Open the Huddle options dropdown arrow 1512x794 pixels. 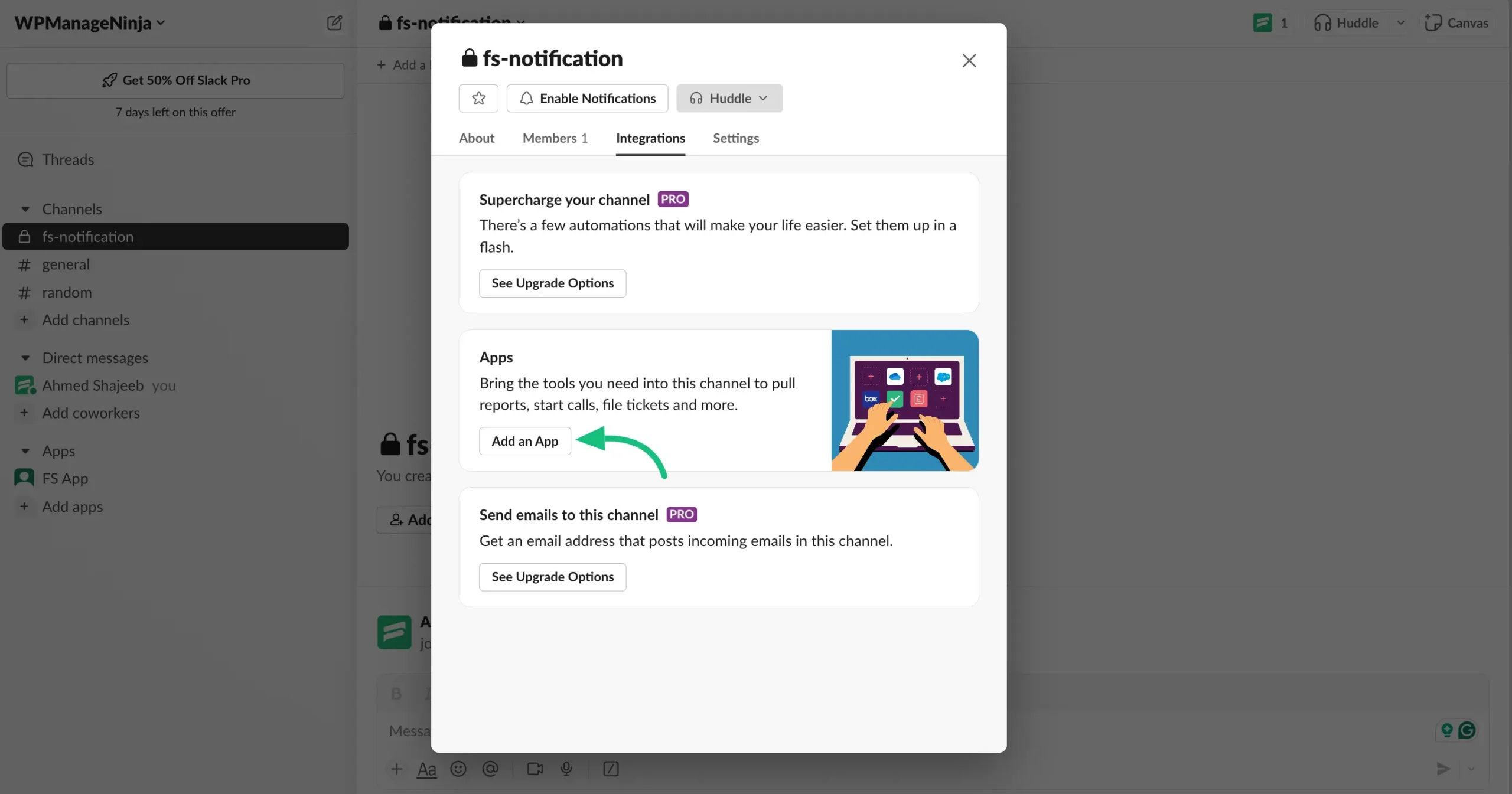click(762, 98)
